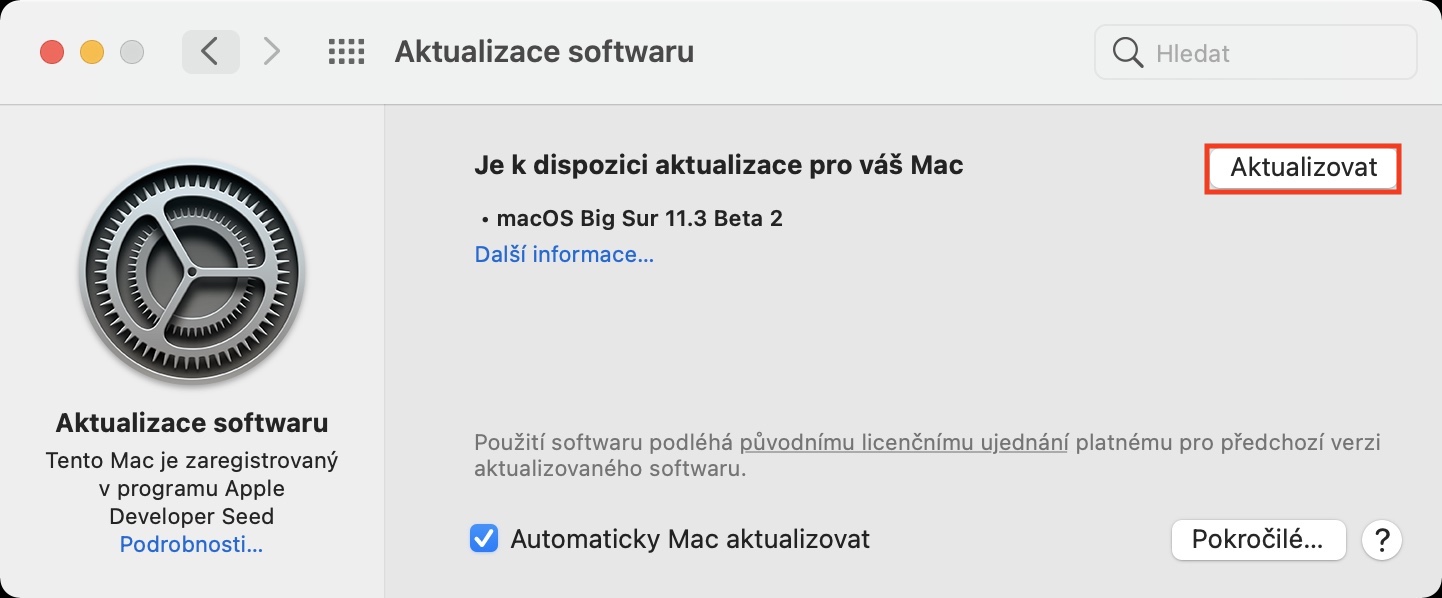Click the Aktualizace softwaru toolbar title

click(x=544, y=52)
